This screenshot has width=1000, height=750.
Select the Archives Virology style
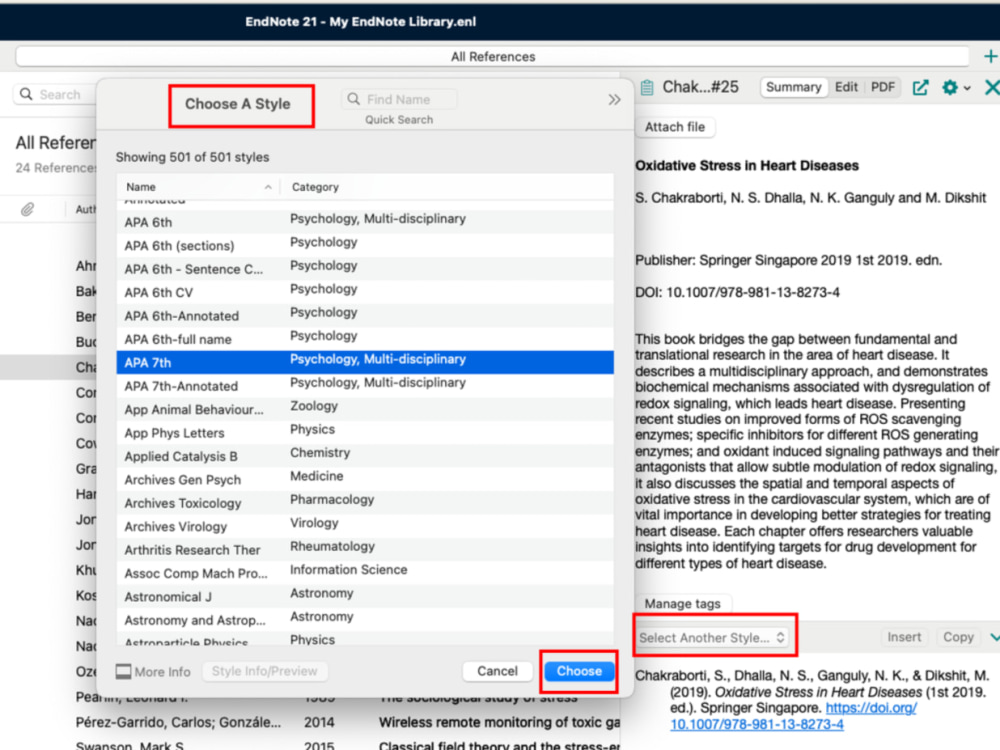tap(365, 526)
